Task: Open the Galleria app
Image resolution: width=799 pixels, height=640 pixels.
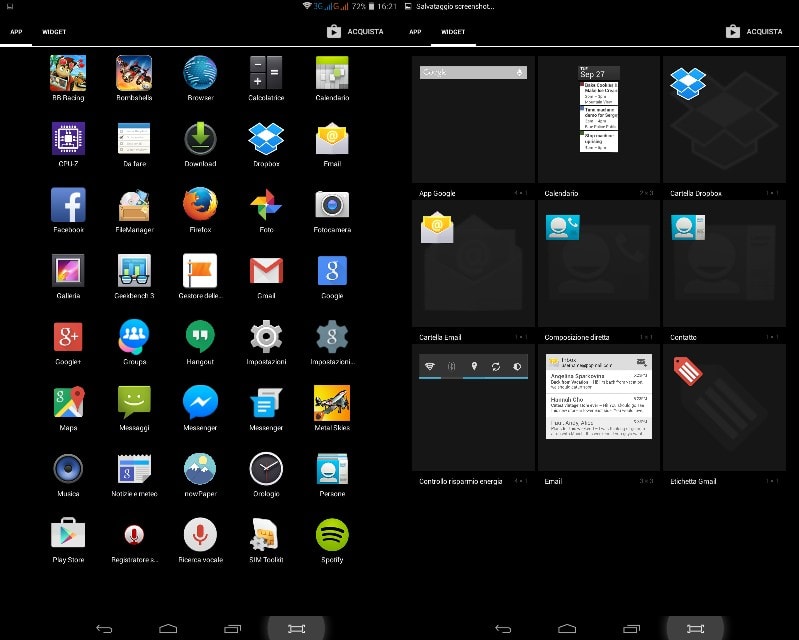Action: click(68, 271)
